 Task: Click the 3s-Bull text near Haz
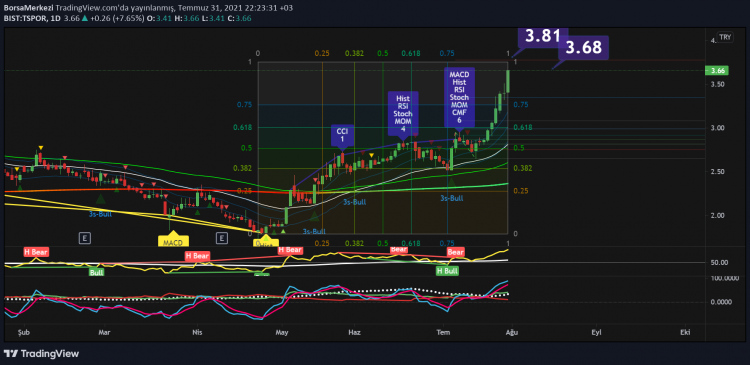354,202
